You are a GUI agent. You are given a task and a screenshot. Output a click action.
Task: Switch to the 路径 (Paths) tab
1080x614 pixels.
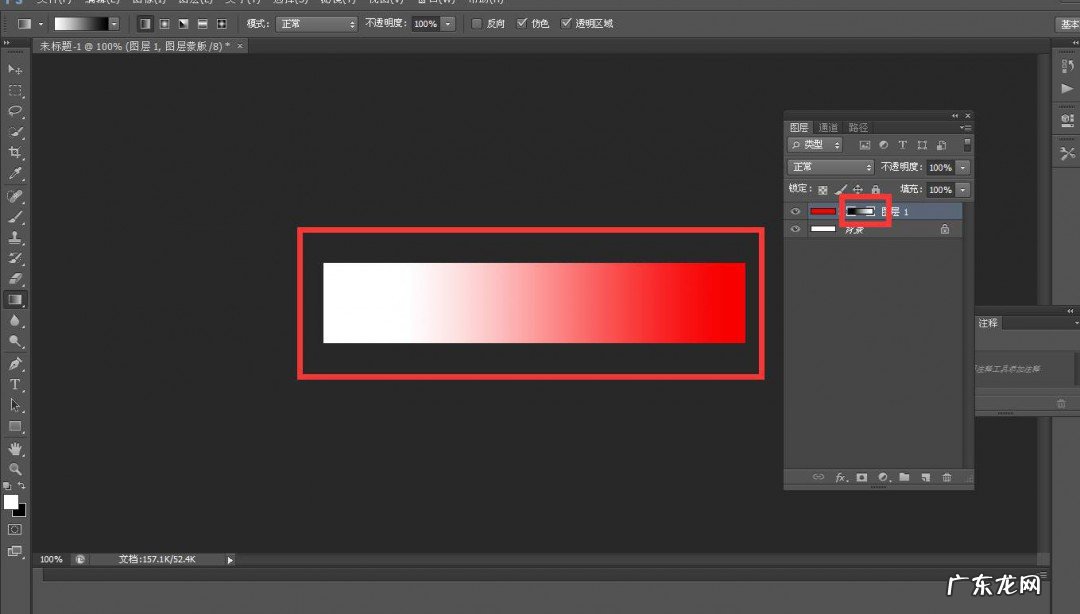point(858,128)
